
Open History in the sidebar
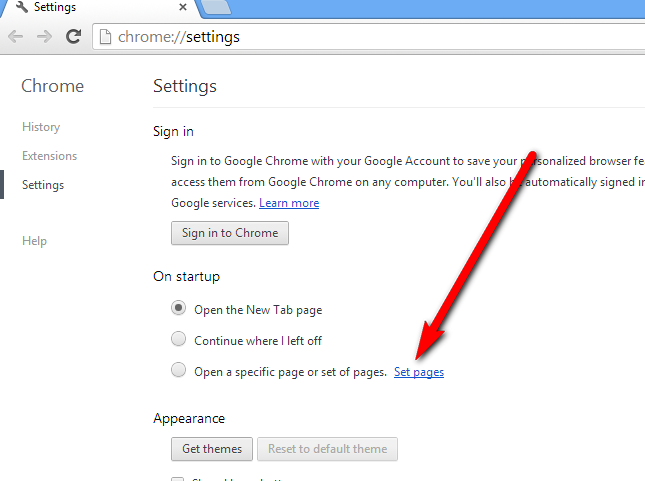[41, 127]
